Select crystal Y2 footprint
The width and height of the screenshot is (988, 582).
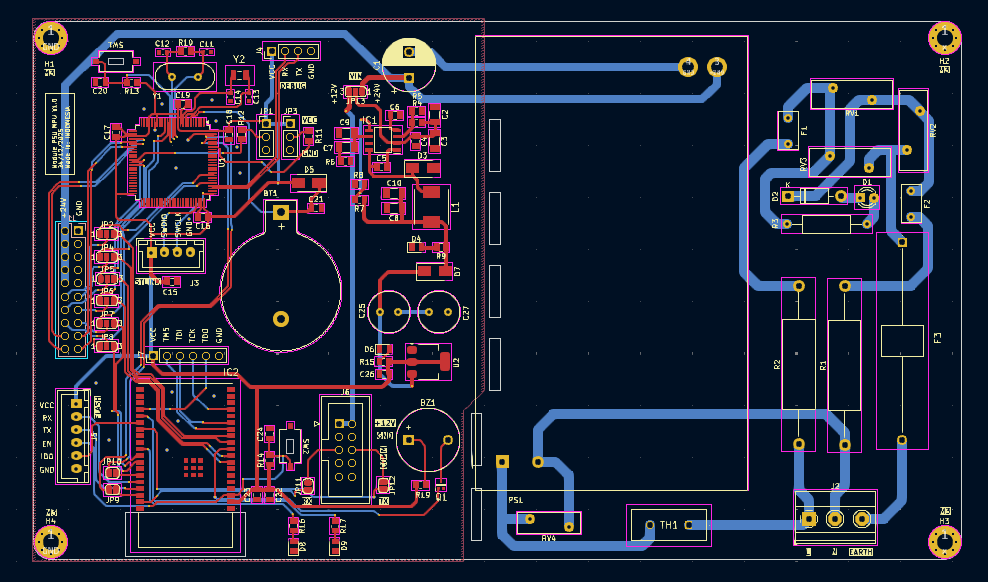[x=240, y=78]
